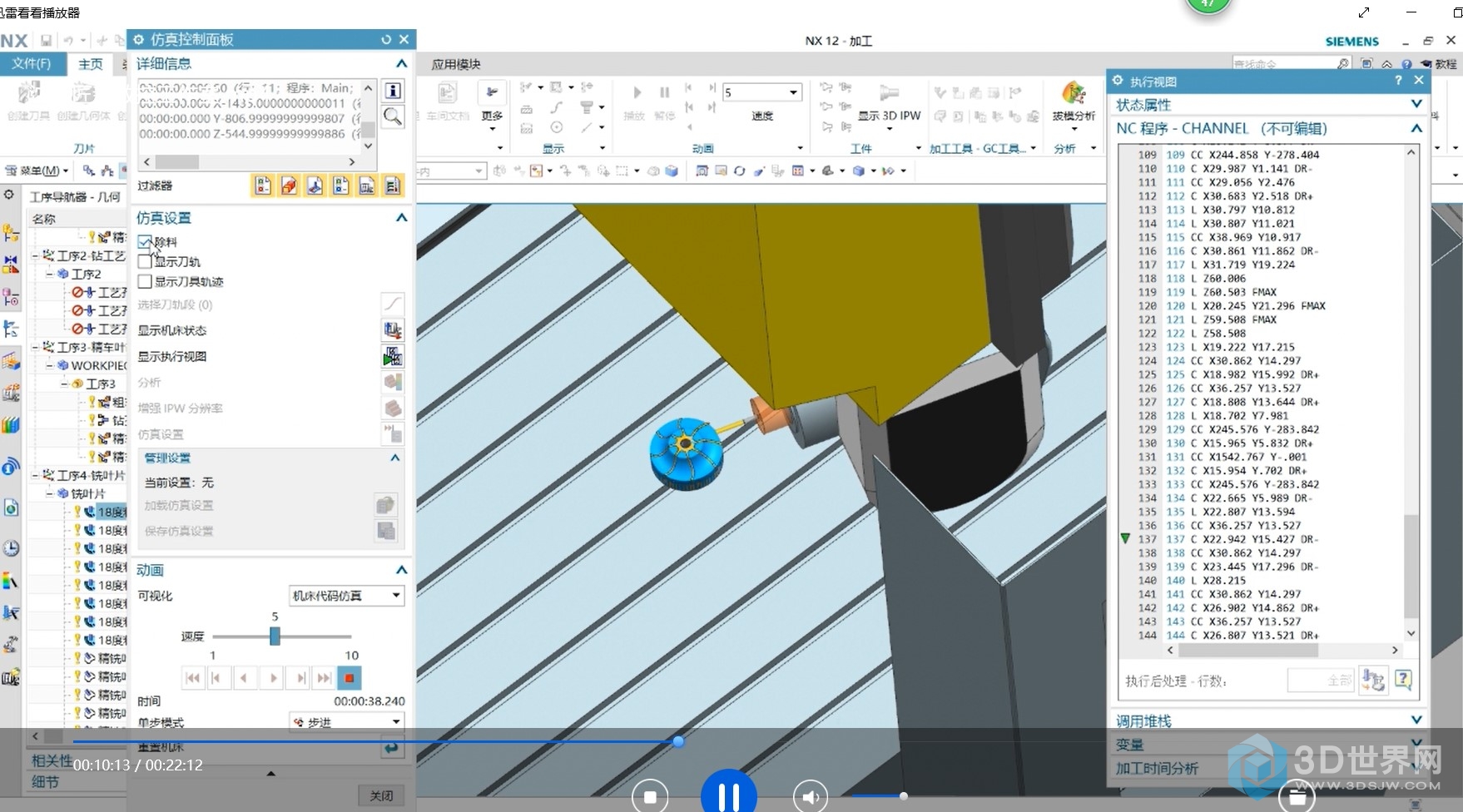Screen dimensions: 1463x812
Task: Click the 创建几何体 ribbon icon
Action: point(83,101)
